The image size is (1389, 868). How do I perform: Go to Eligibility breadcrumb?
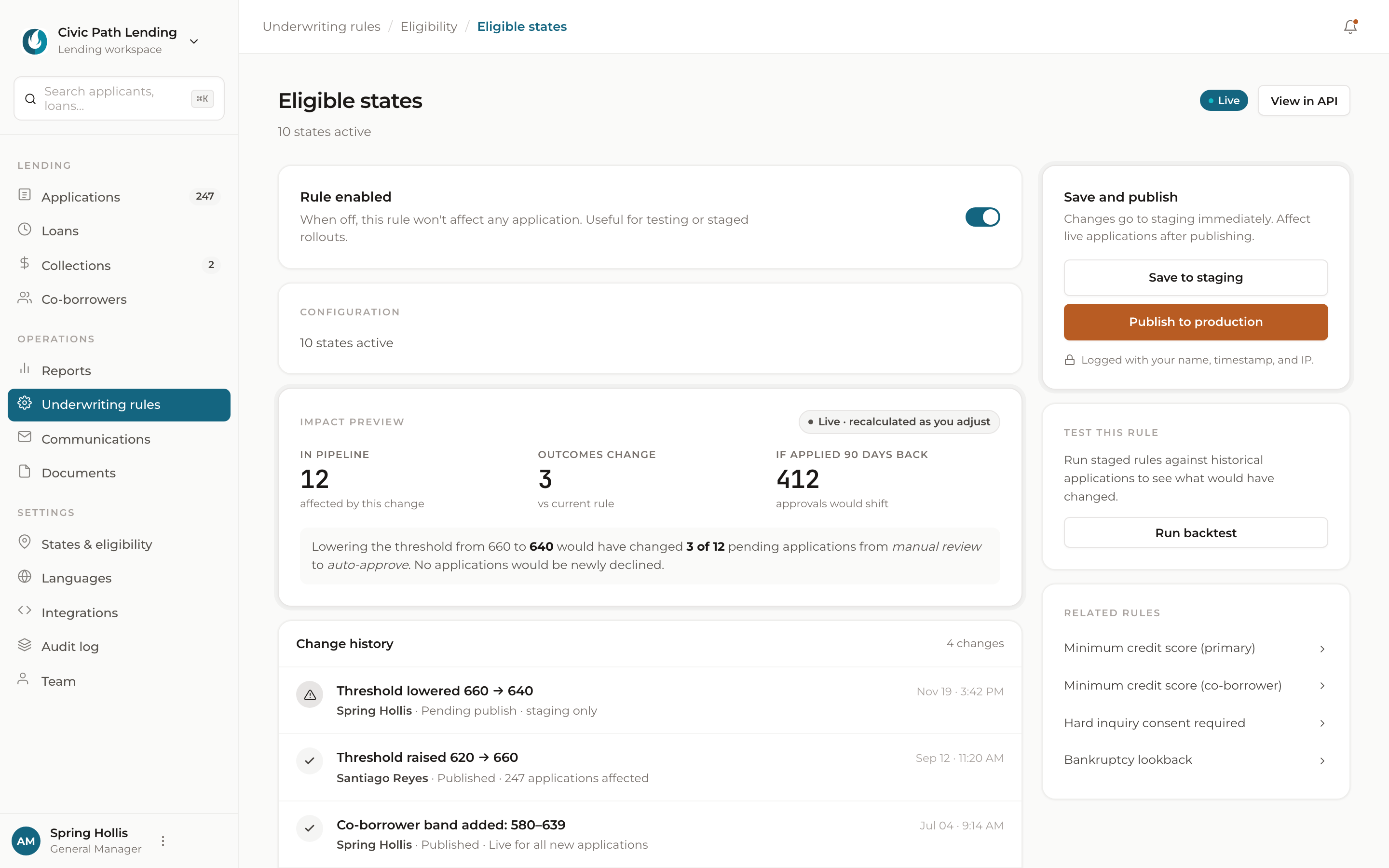429,27
